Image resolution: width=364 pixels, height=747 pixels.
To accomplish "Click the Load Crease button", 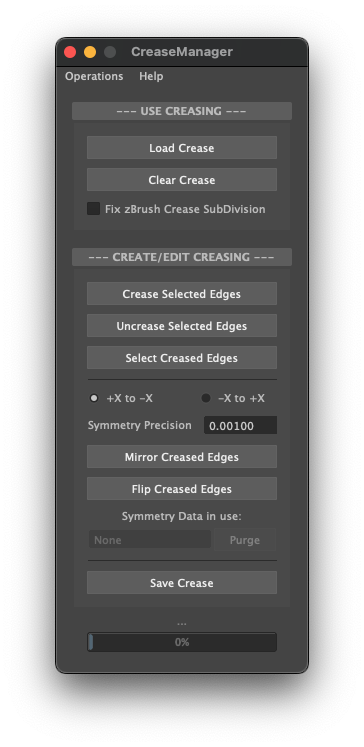I will [x=182, y=148].
